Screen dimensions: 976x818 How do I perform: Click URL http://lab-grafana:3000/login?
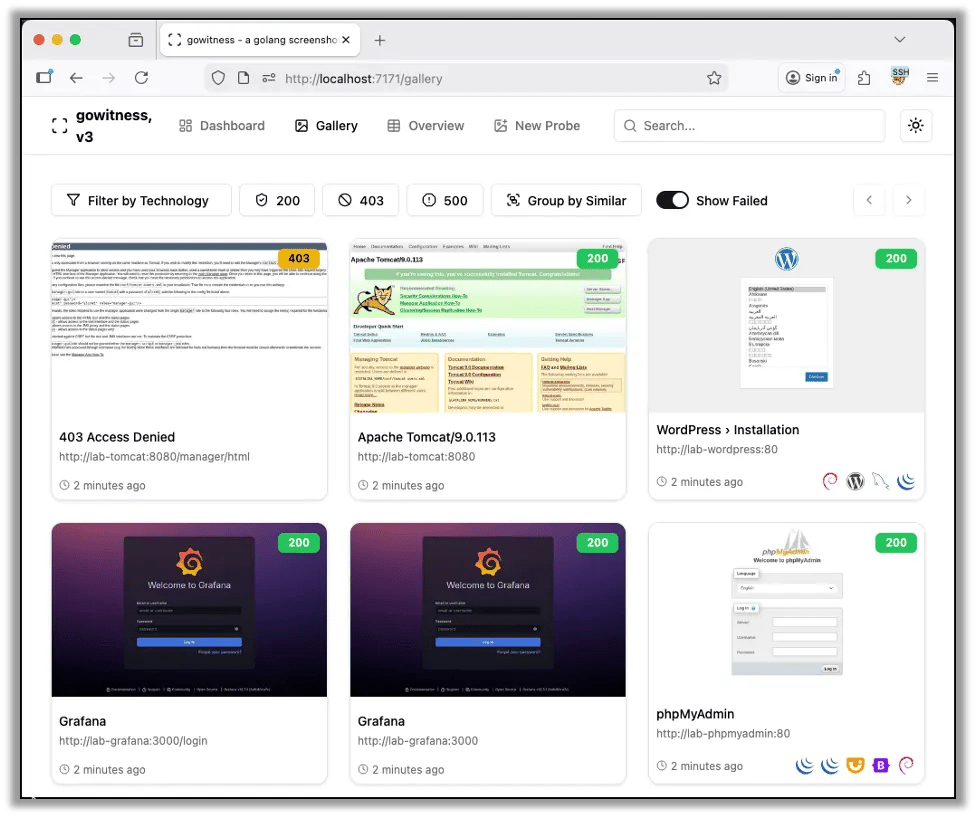tap(133, 741)
